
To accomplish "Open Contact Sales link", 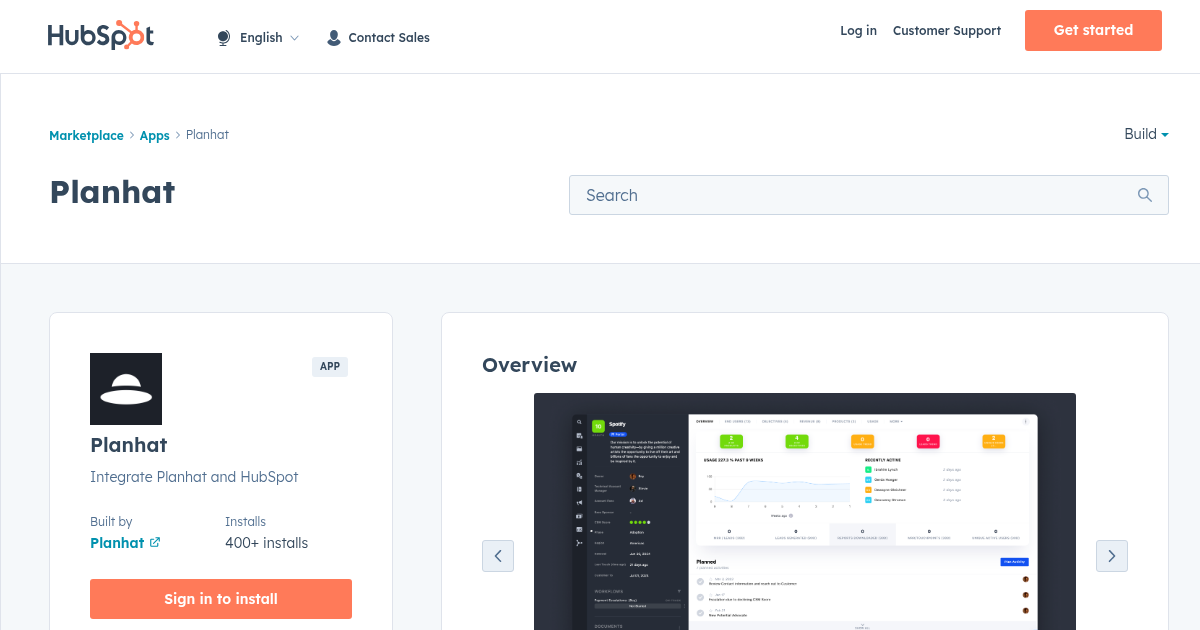I will coord(389,38).
